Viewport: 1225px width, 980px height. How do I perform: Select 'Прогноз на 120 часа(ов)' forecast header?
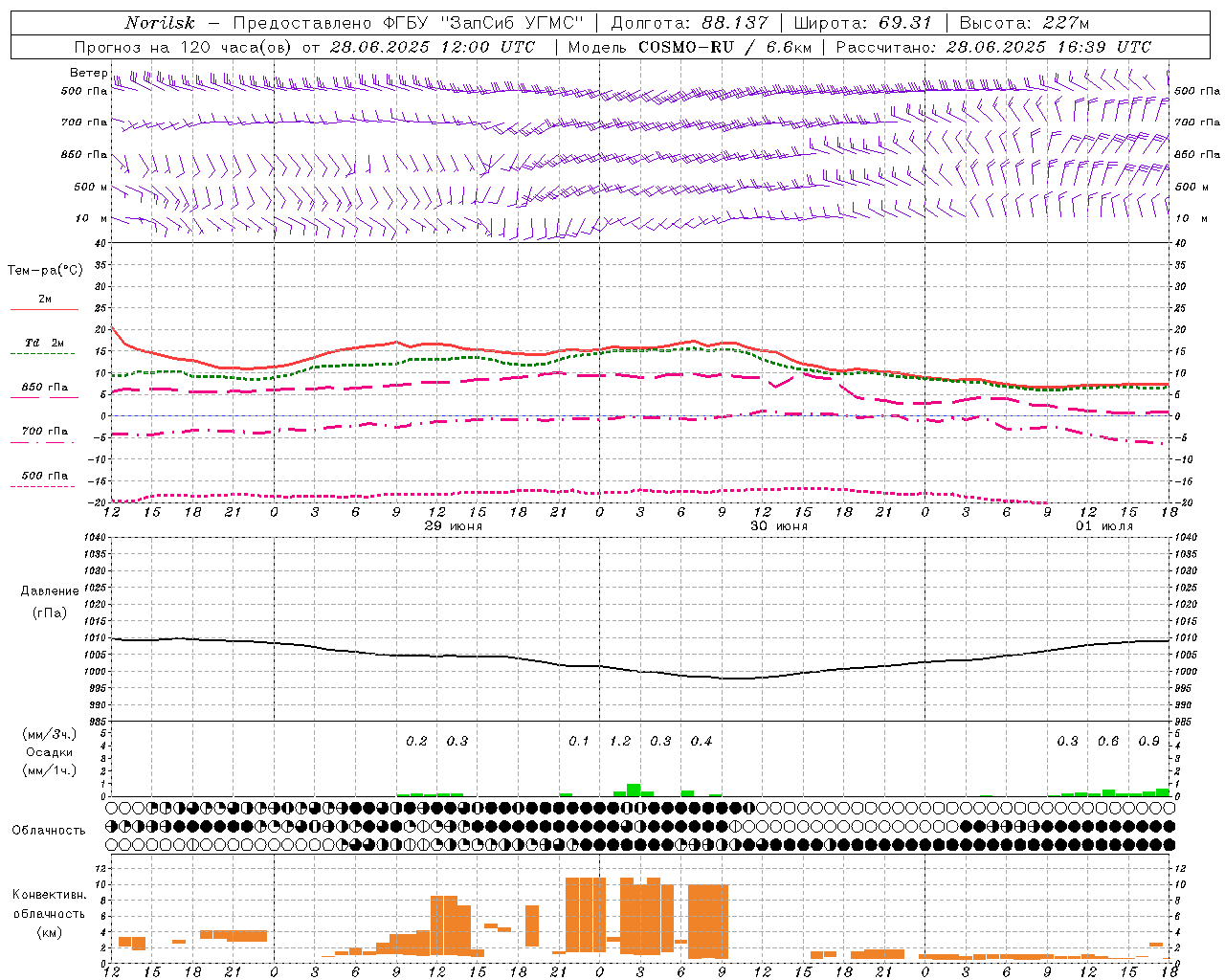pos(185,47)
